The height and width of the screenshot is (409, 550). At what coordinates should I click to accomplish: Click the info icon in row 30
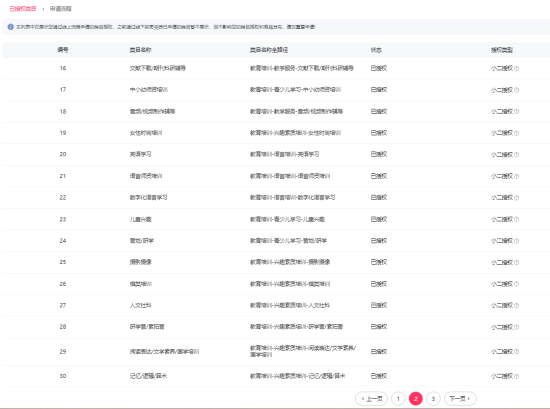click(x=516, y=376)
